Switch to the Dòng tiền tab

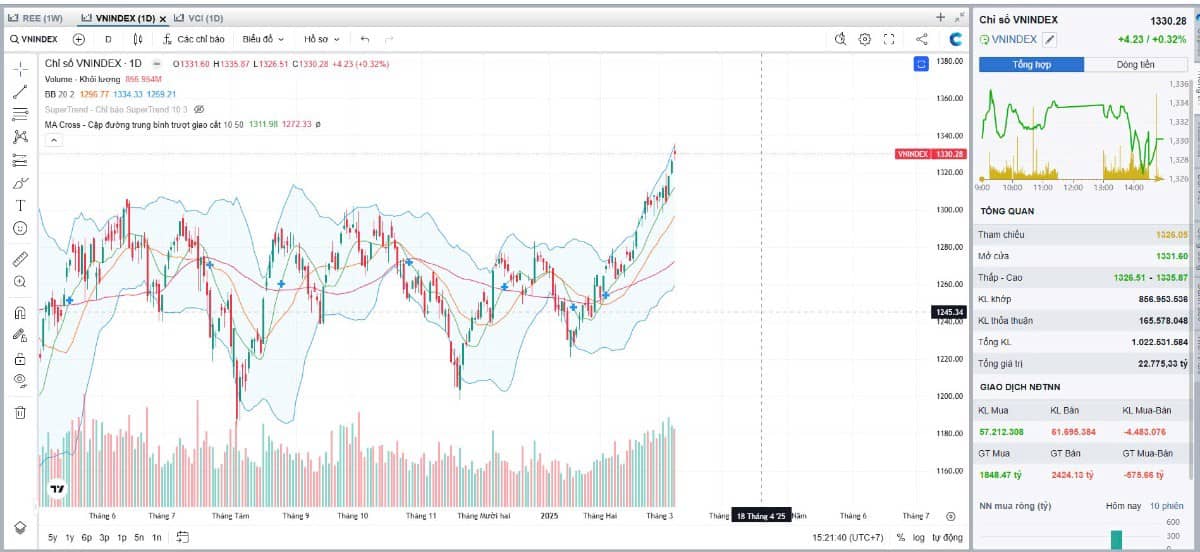[x=1134, y=65]
